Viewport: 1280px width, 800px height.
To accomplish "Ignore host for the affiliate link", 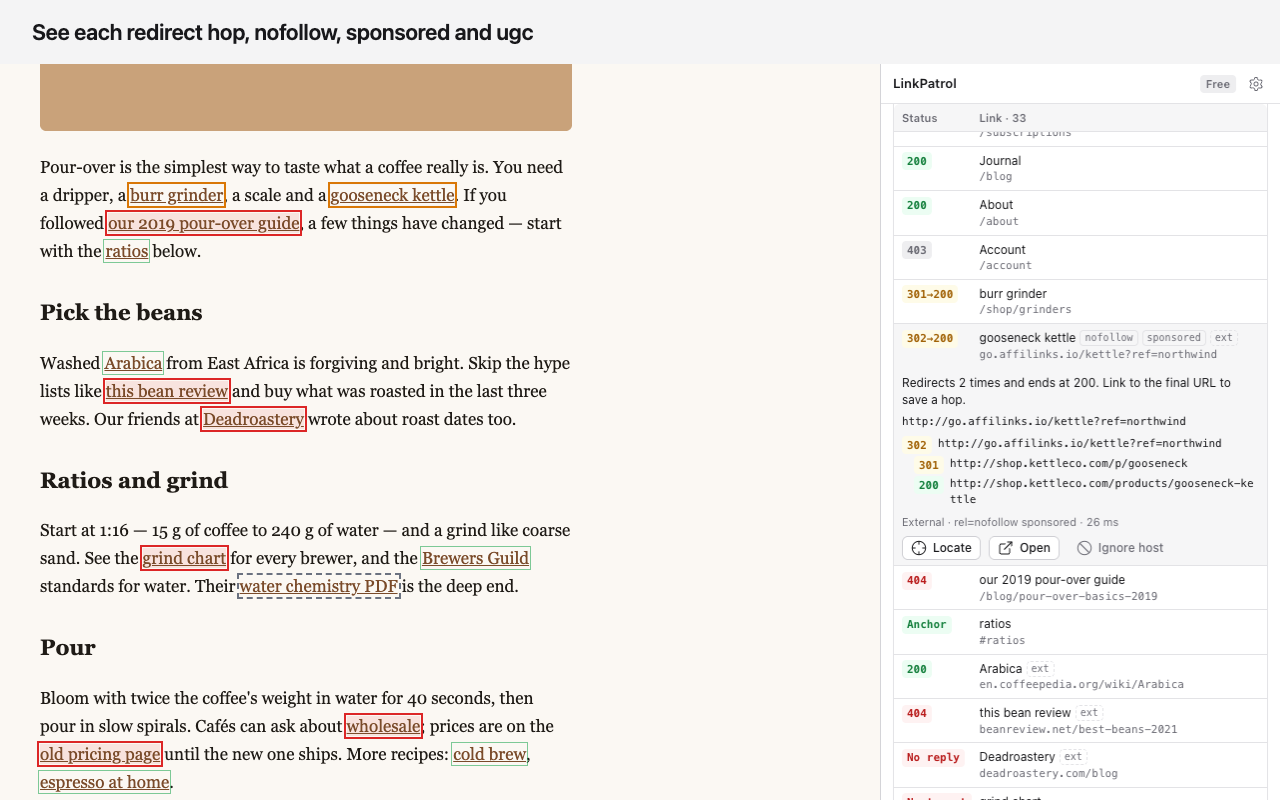I will pyautogui.click(x=1120, y=548).
